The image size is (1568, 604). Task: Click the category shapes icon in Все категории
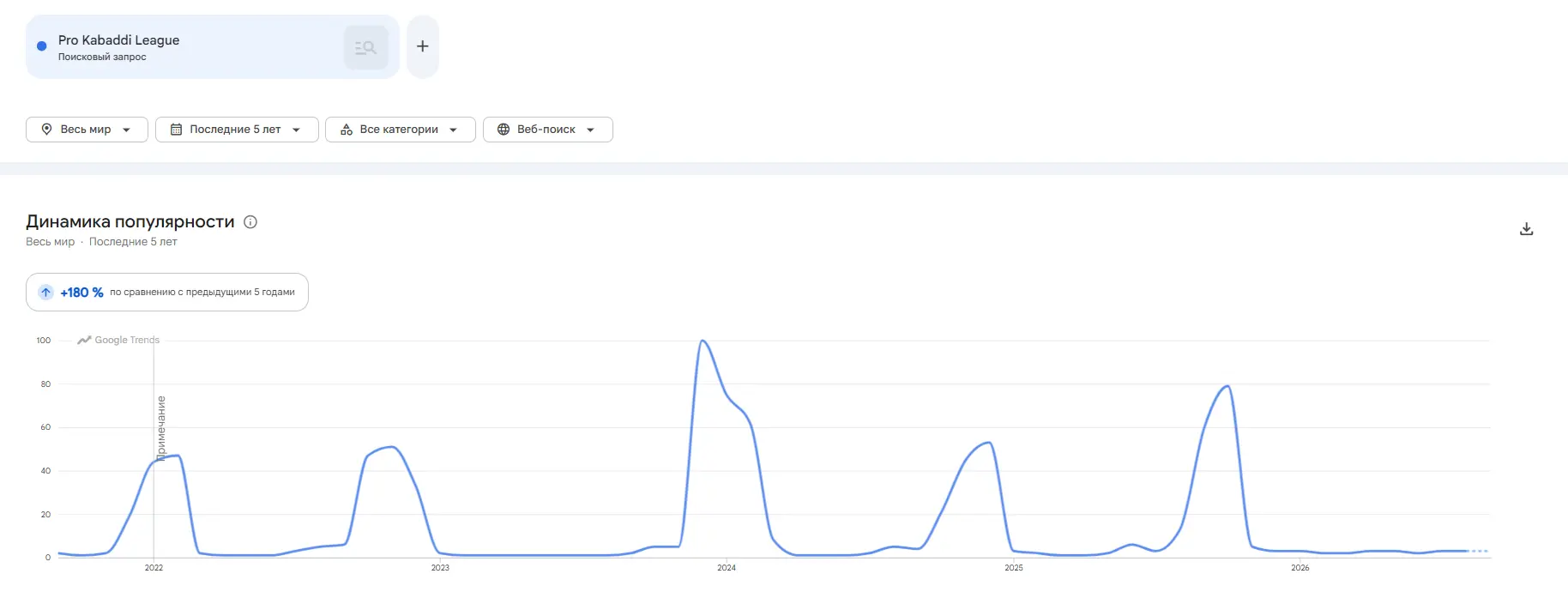[347, 130]
